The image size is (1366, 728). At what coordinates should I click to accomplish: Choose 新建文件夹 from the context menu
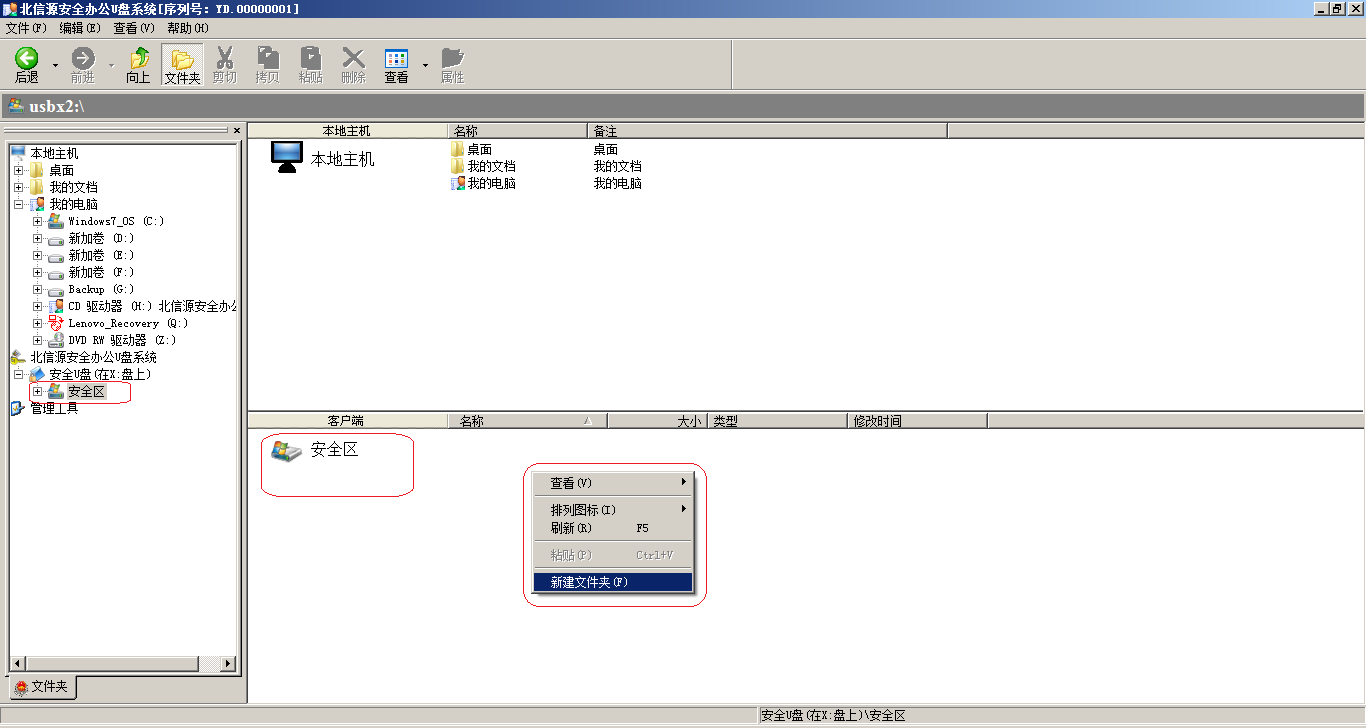click(589, 582)
